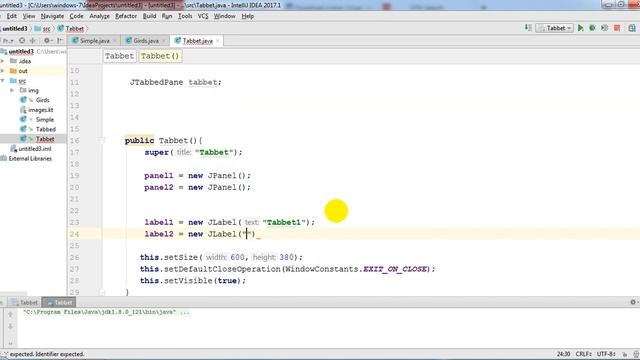Expand the .idea folder
The image size is (640, 360).
point(3,61)
